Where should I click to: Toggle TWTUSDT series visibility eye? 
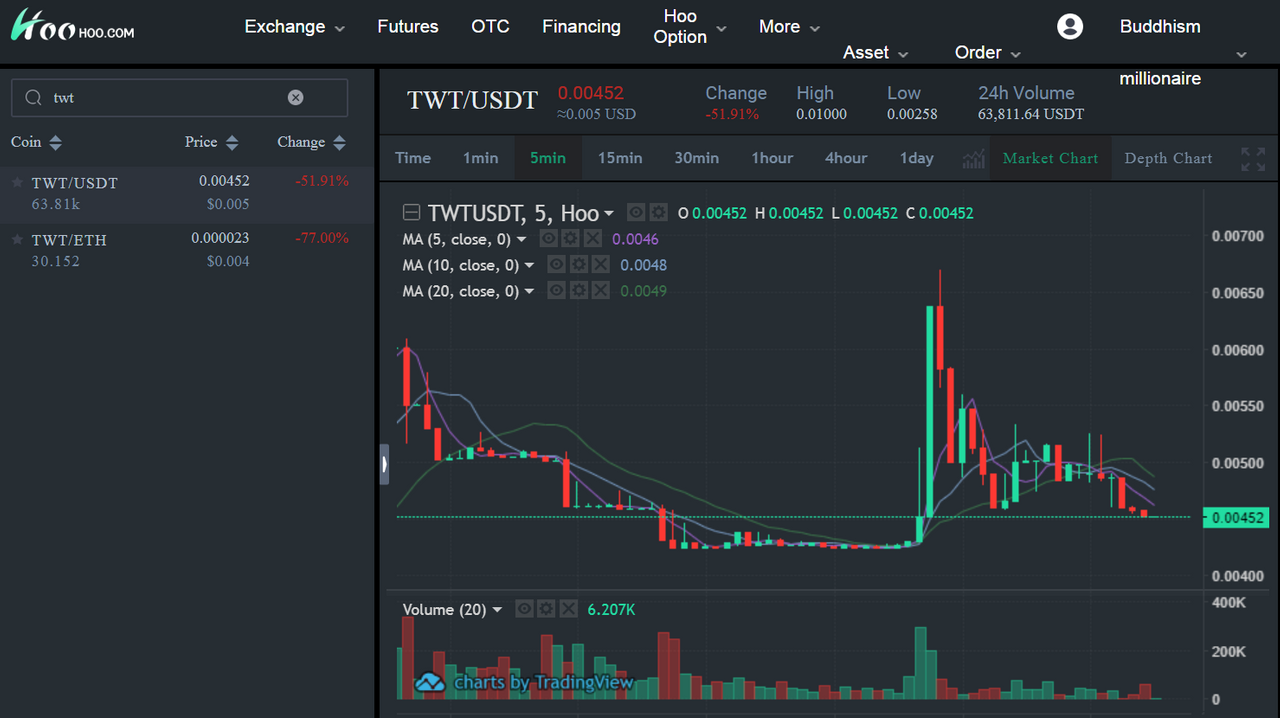point(636,212)
